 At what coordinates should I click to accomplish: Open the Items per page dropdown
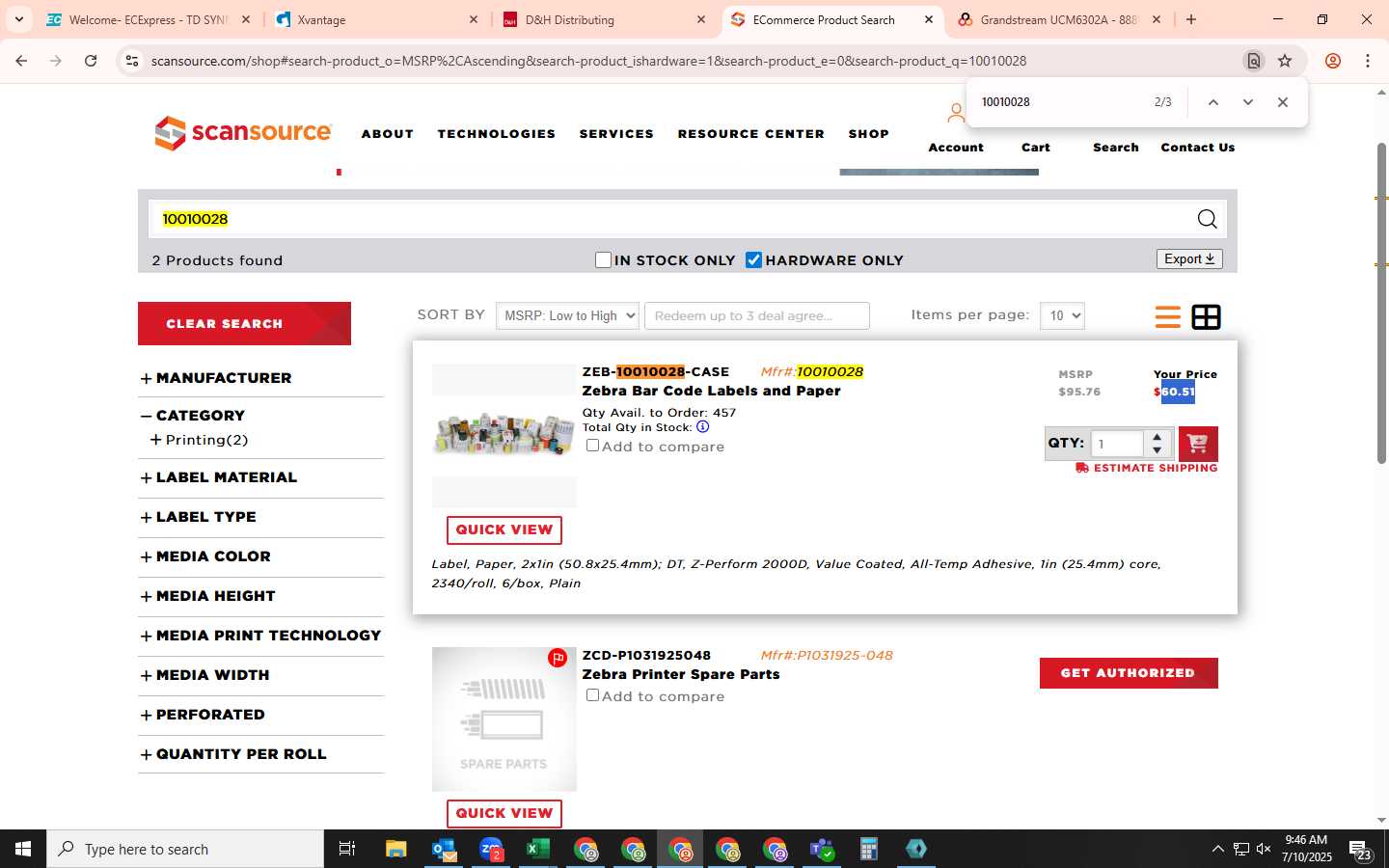tap(1062, 315)
